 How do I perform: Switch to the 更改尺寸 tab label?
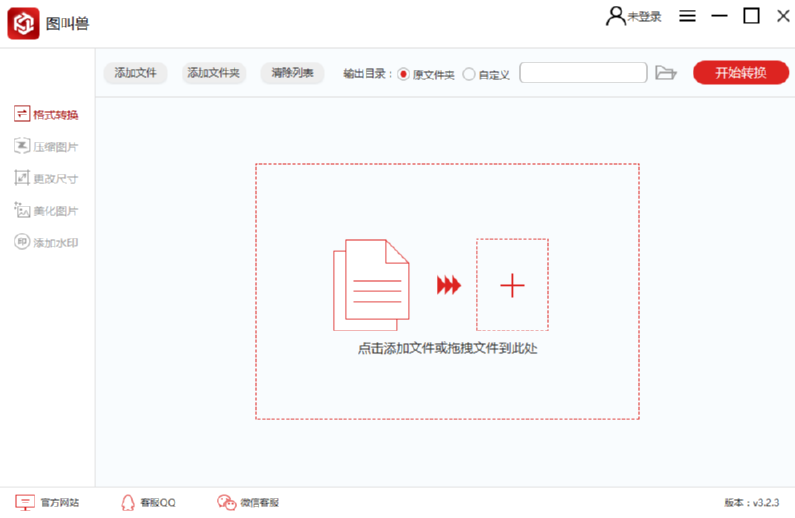[56, 179]
